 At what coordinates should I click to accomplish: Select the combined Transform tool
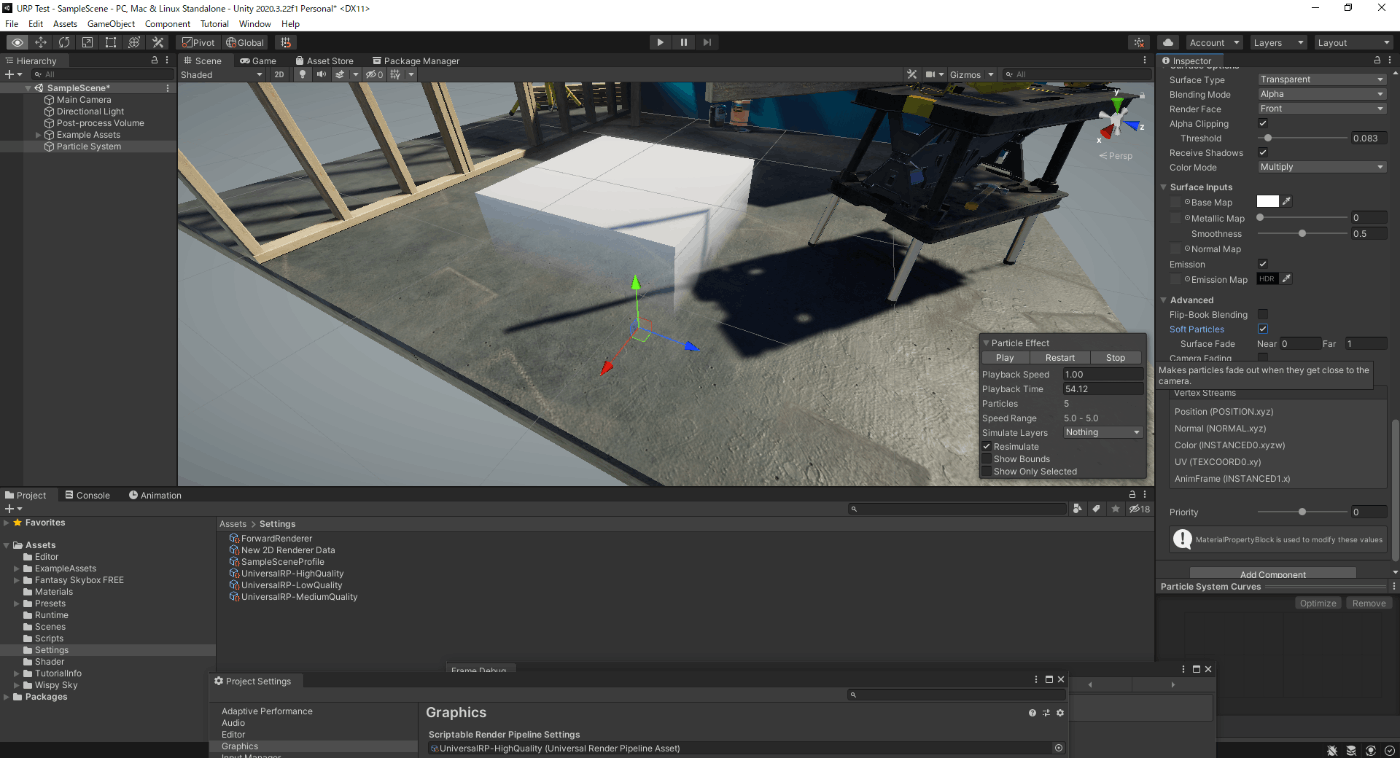(x=134, y=43)
